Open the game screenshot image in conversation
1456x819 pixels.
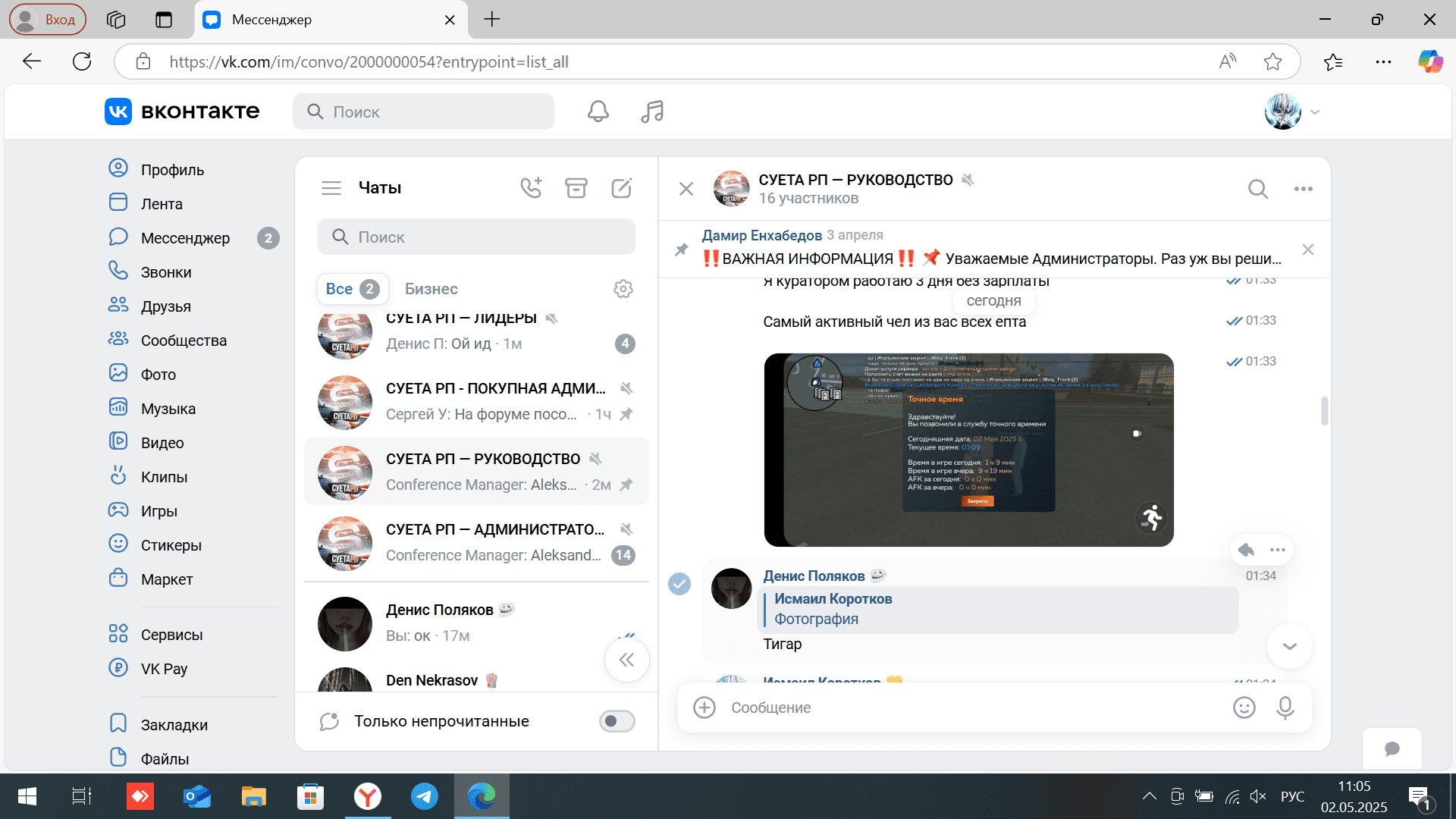[968, 450]
